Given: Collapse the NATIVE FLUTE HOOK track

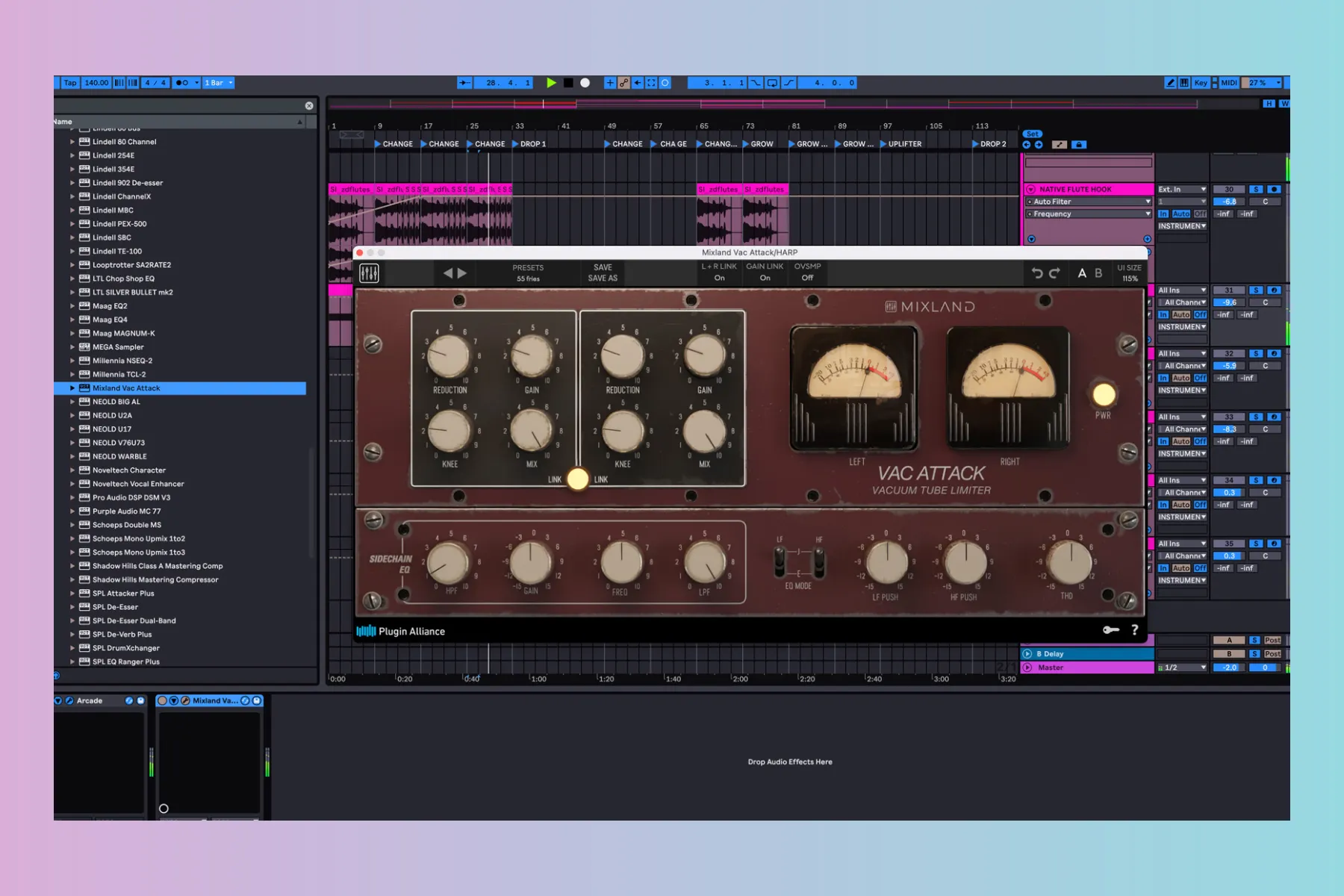Looking at the screenshot, I should pos(1031,190).
